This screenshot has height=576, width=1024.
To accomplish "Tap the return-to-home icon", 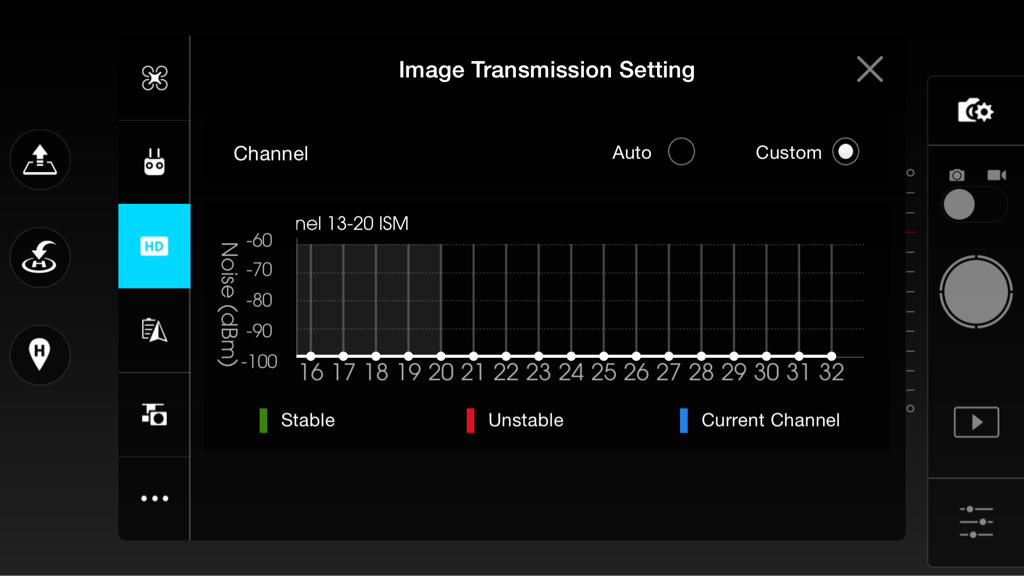I will pos(40,257).
